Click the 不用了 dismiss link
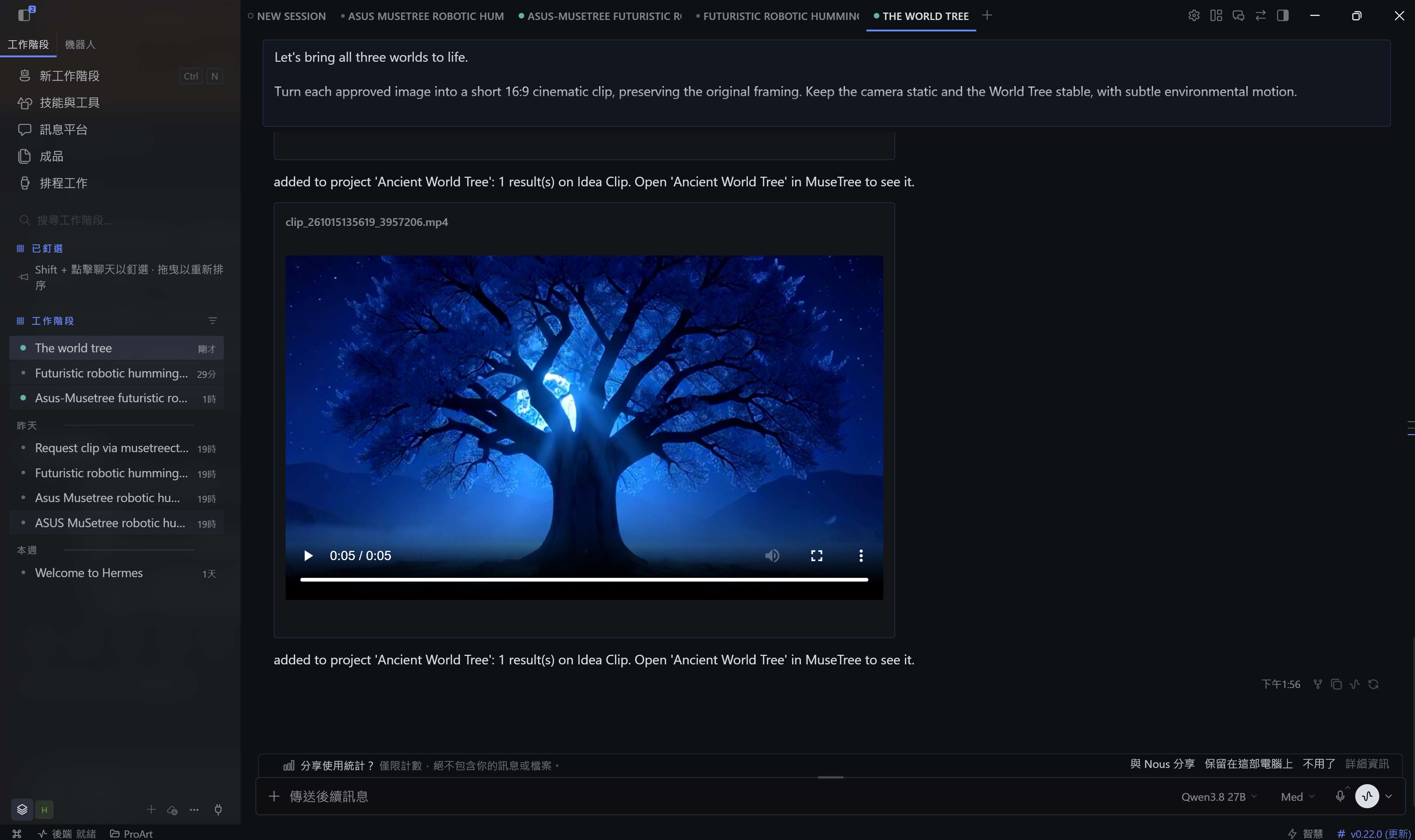The width and height of the screenshot is (1415, 840). click(x=1319, y=764)
